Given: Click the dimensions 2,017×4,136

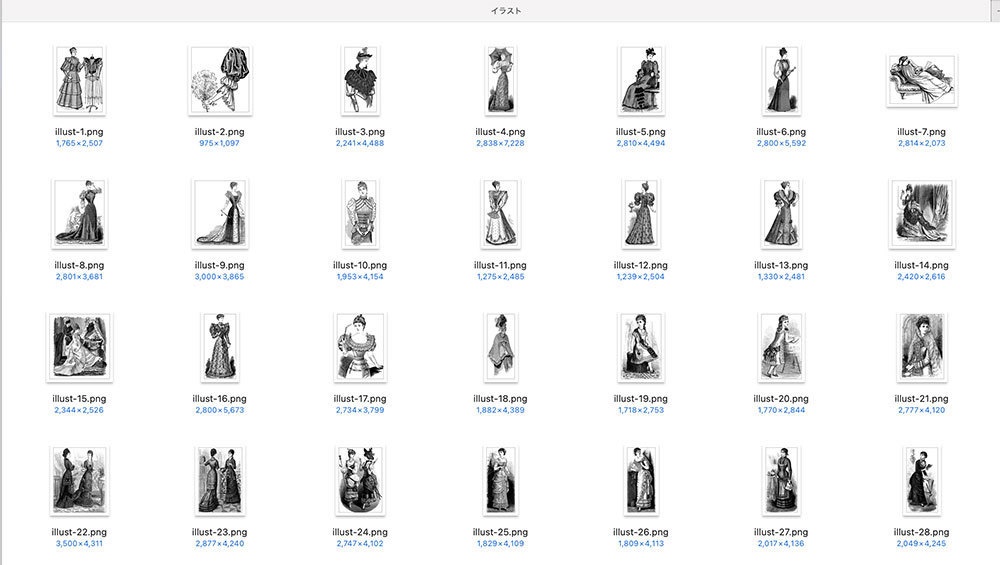Looking at the screenshot, I should 781,543.
